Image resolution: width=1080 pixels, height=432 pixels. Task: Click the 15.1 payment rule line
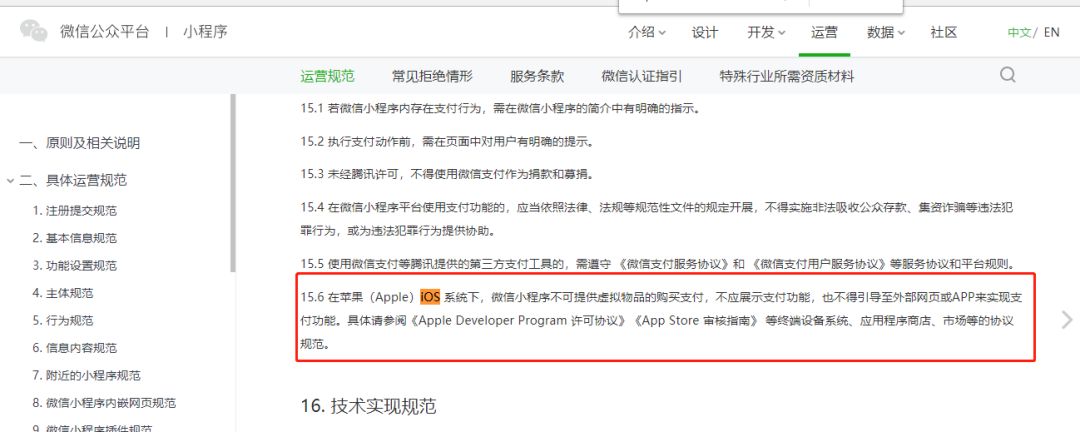pyautogui.click(x=500, y=108)
